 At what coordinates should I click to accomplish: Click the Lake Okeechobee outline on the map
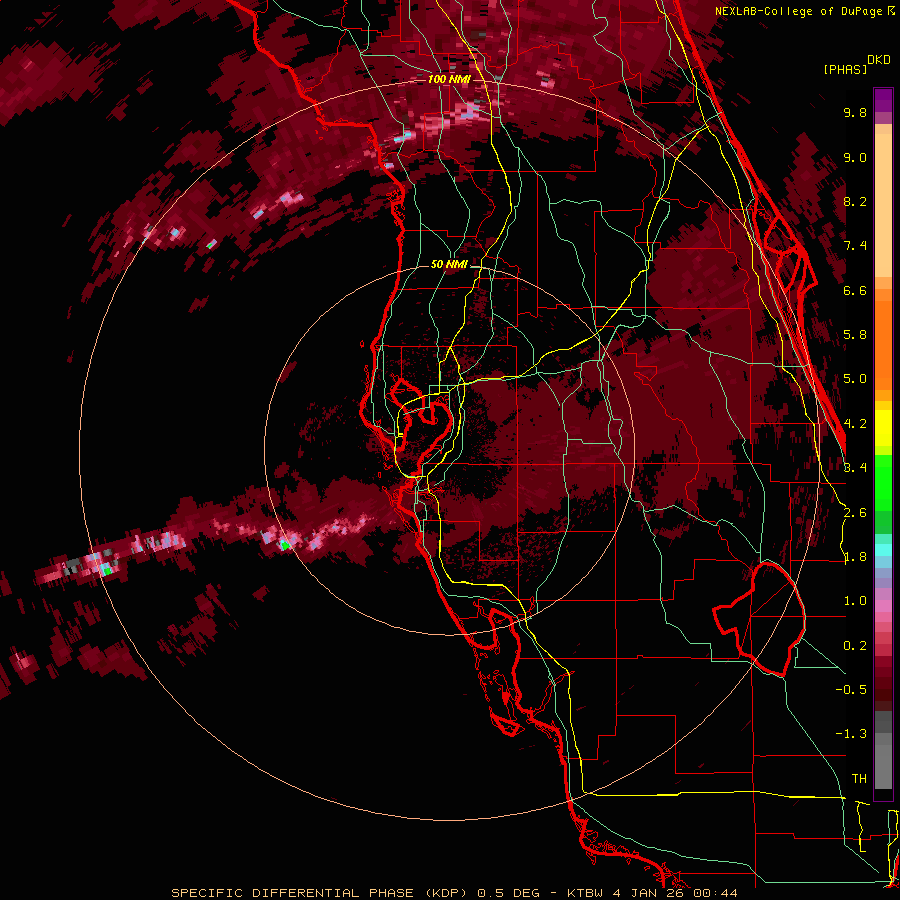click(x=759, y=618)
